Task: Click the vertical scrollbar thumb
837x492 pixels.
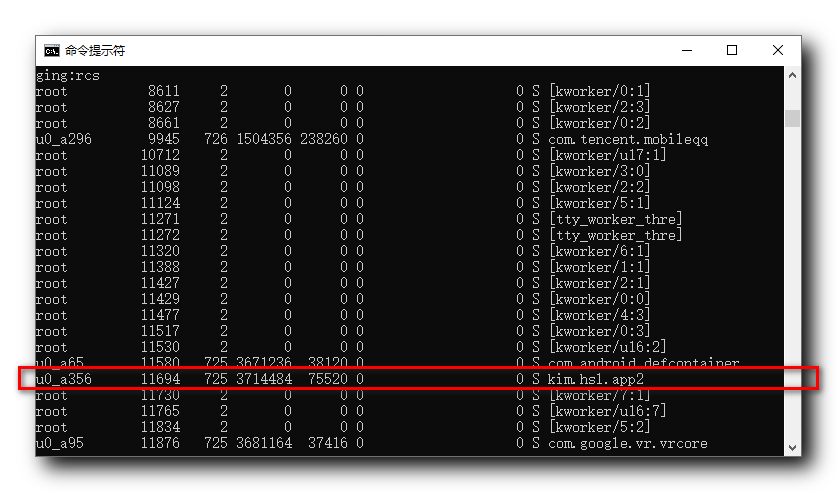Action: (792, 118)
